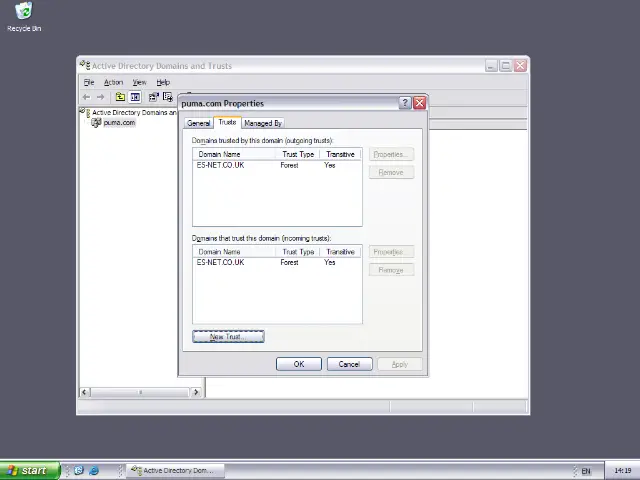Click the Apply button
This screenshot has width=640, height=480.
tap(400, 364)
